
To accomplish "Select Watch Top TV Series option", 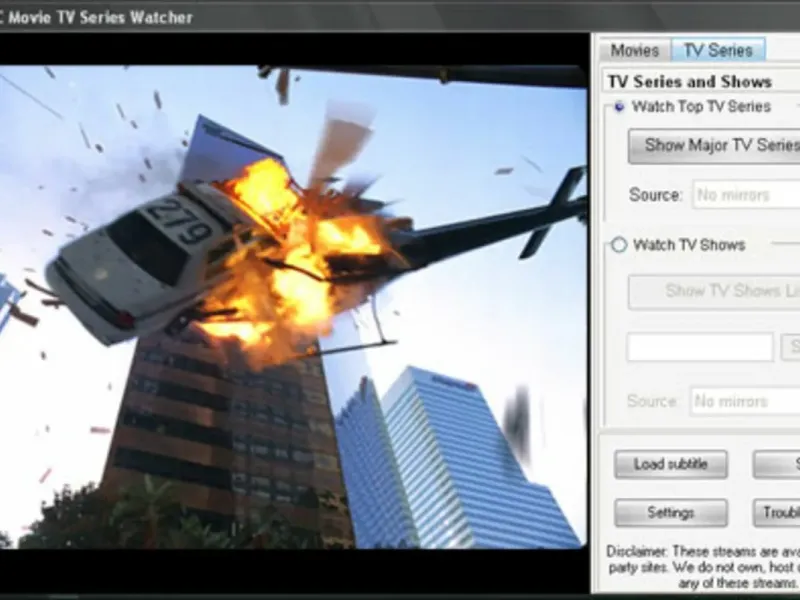I will (619, 107).
